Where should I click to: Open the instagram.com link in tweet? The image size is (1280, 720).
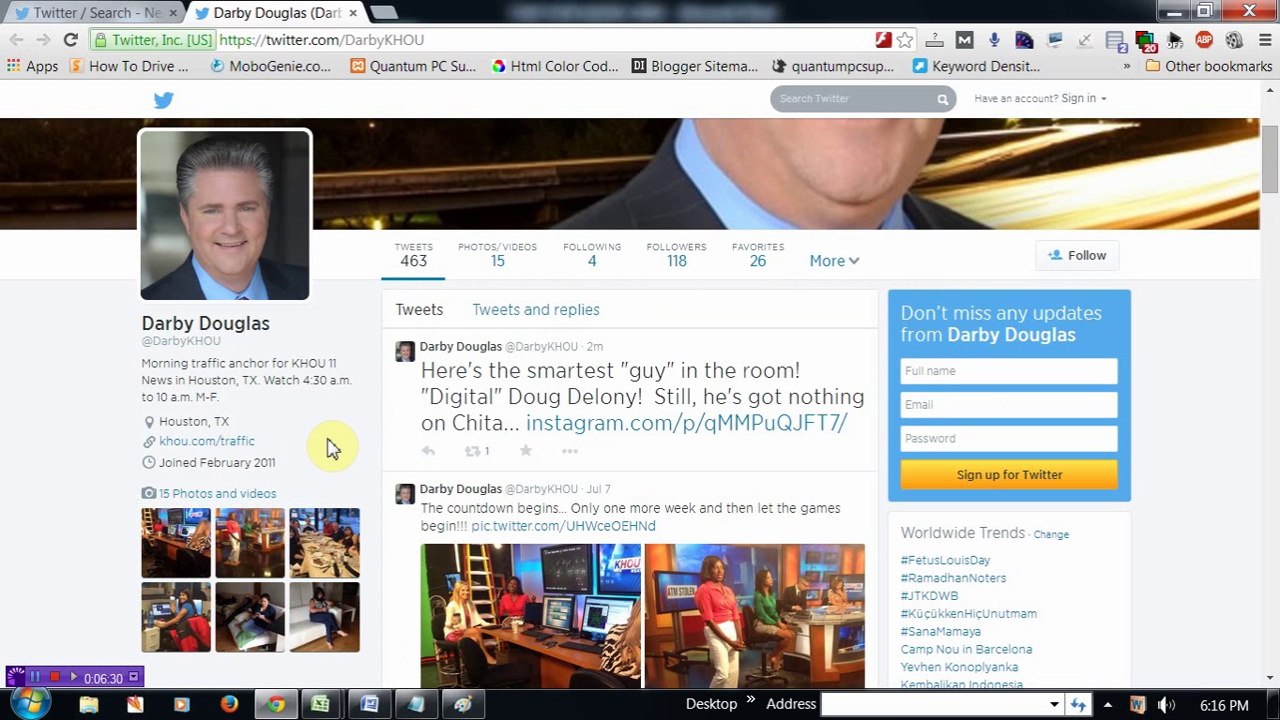tap(686, 423)
